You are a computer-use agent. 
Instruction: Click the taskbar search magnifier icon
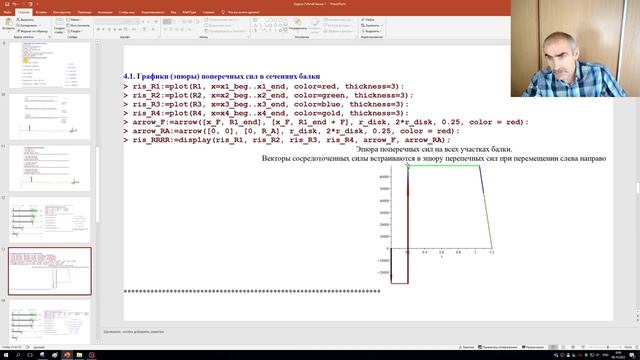[x=18, y=355]
